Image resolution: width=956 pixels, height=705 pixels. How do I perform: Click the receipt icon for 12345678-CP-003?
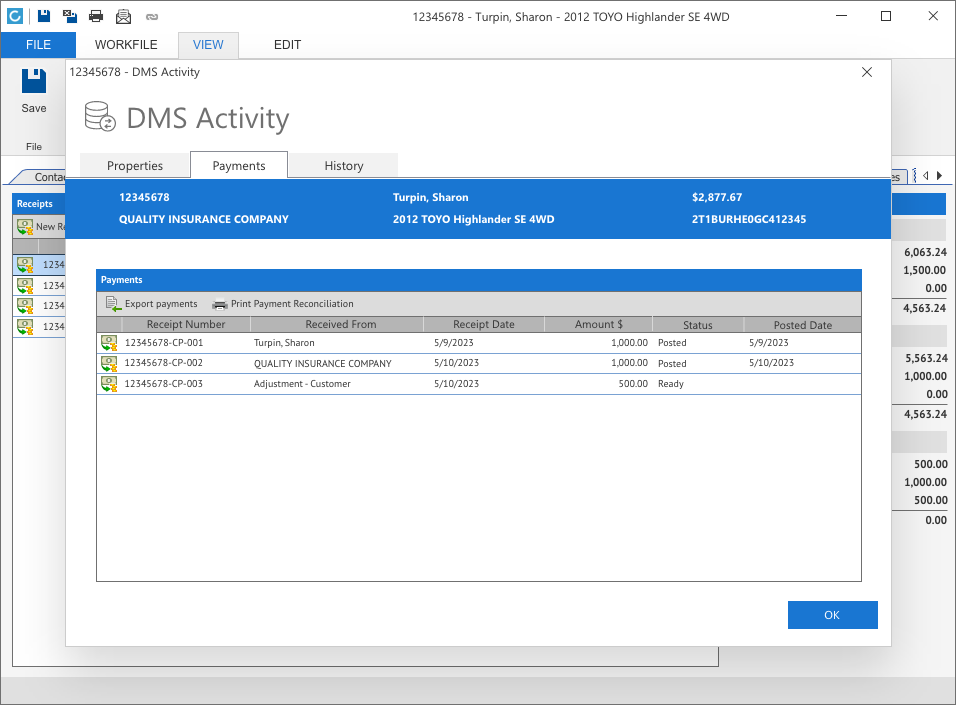(109, 384)
